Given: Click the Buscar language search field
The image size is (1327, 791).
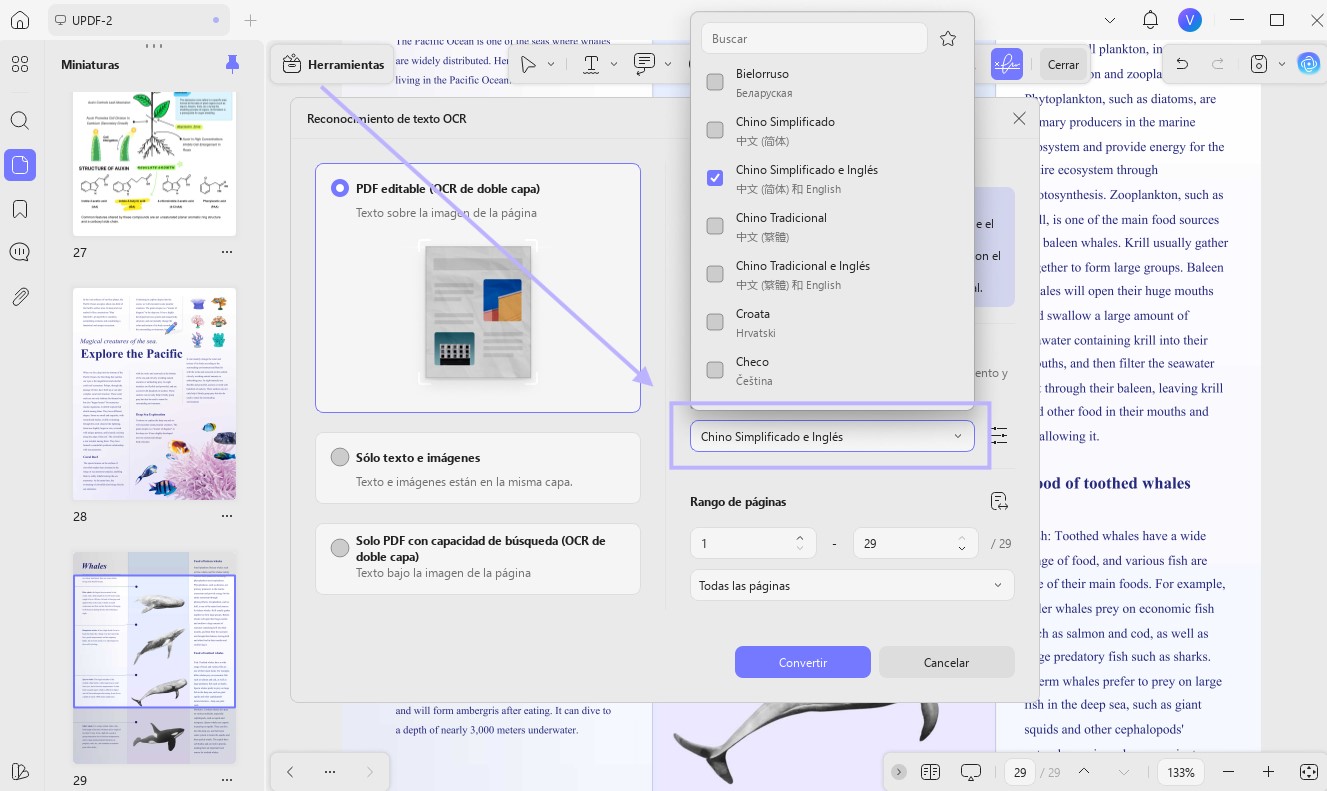Looking at the screenshot, I should 814,39.
